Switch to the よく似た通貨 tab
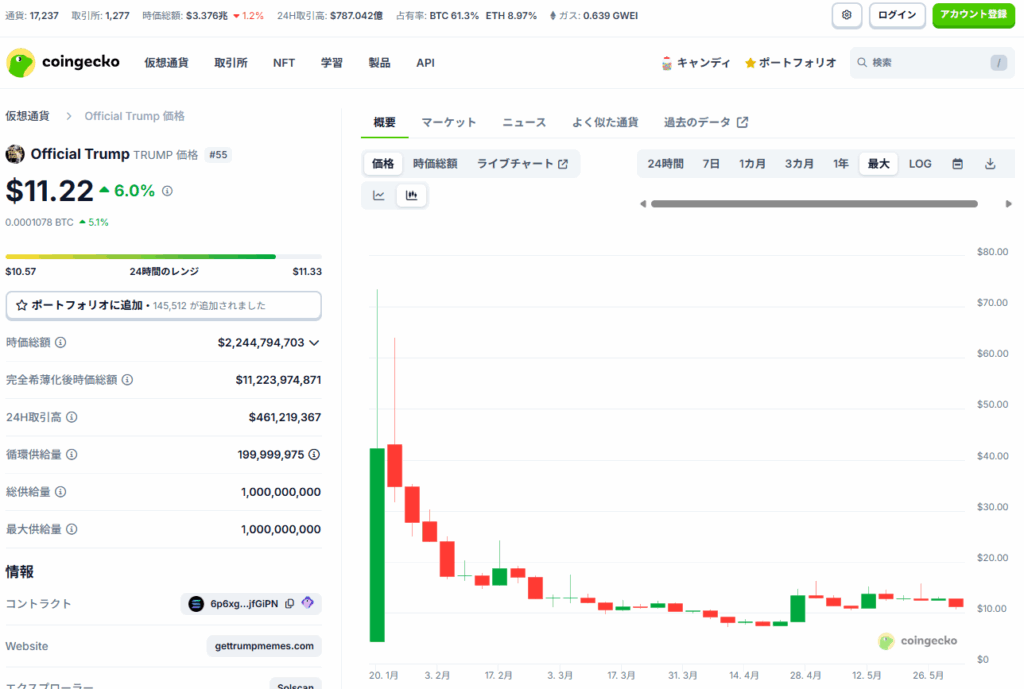The height and width of the screenshot is (689, 1024). pos(605,122)
